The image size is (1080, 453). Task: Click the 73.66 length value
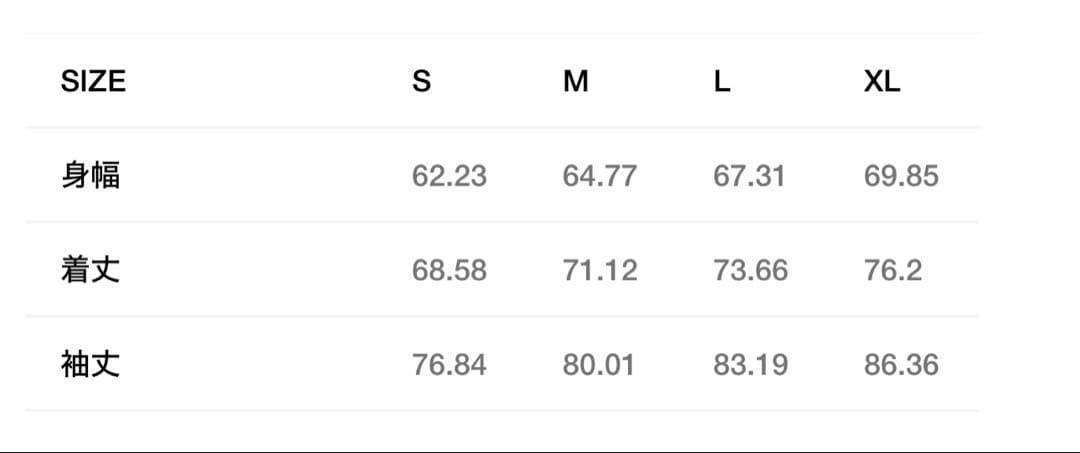pos(750,270)
